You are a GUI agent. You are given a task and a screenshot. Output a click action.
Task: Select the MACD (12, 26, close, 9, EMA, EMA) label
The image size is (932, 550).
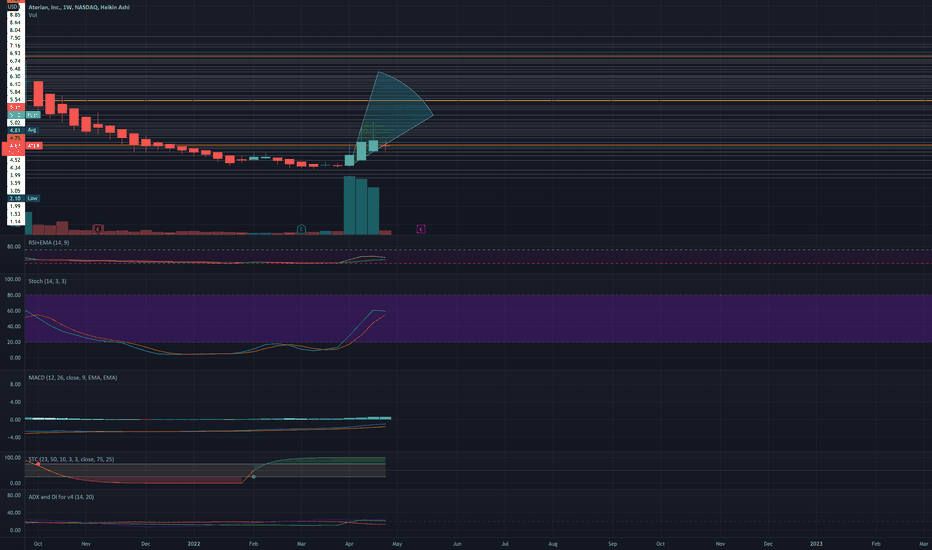tap(73, 378)
